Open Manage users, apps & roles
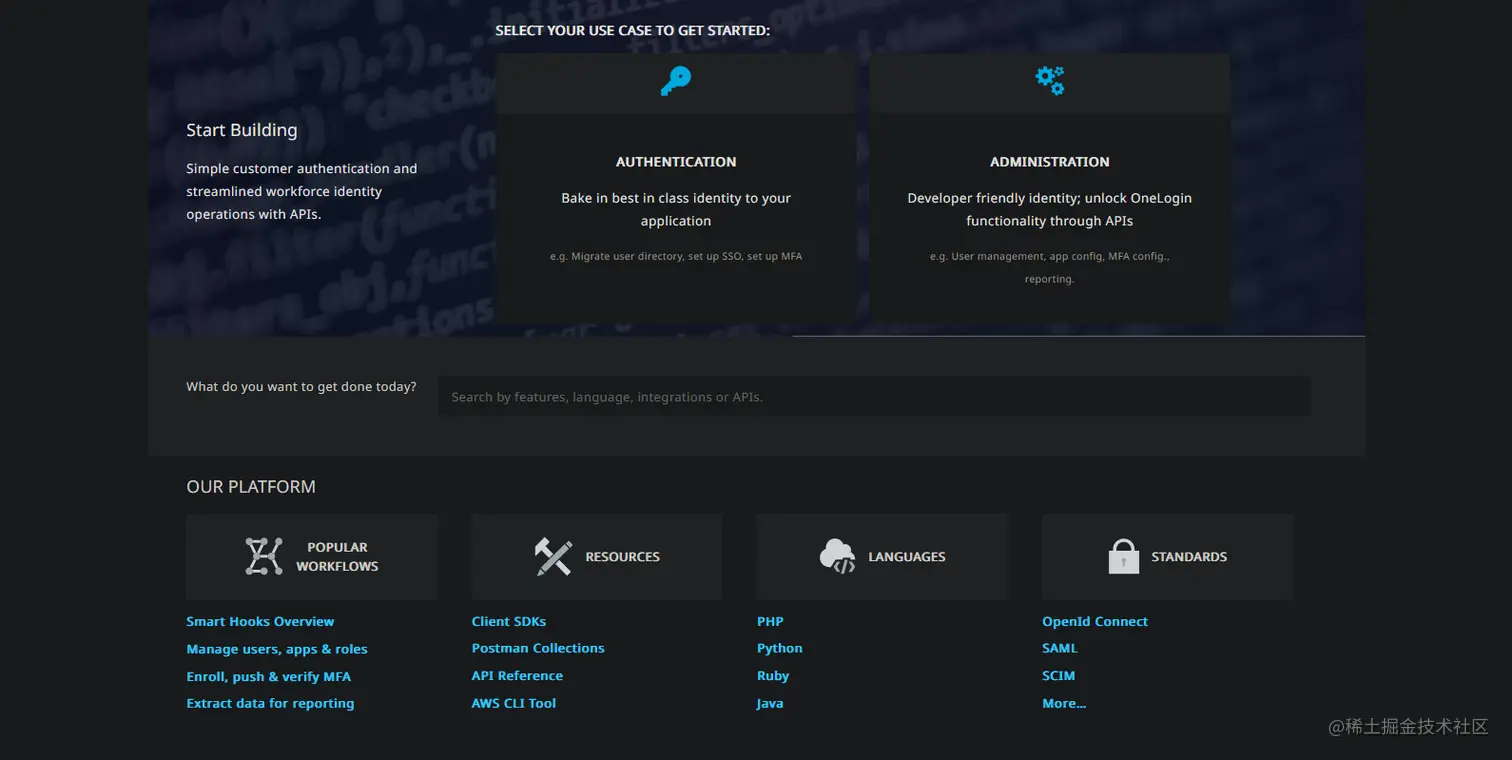The image size is (1512, 760). 277,649
